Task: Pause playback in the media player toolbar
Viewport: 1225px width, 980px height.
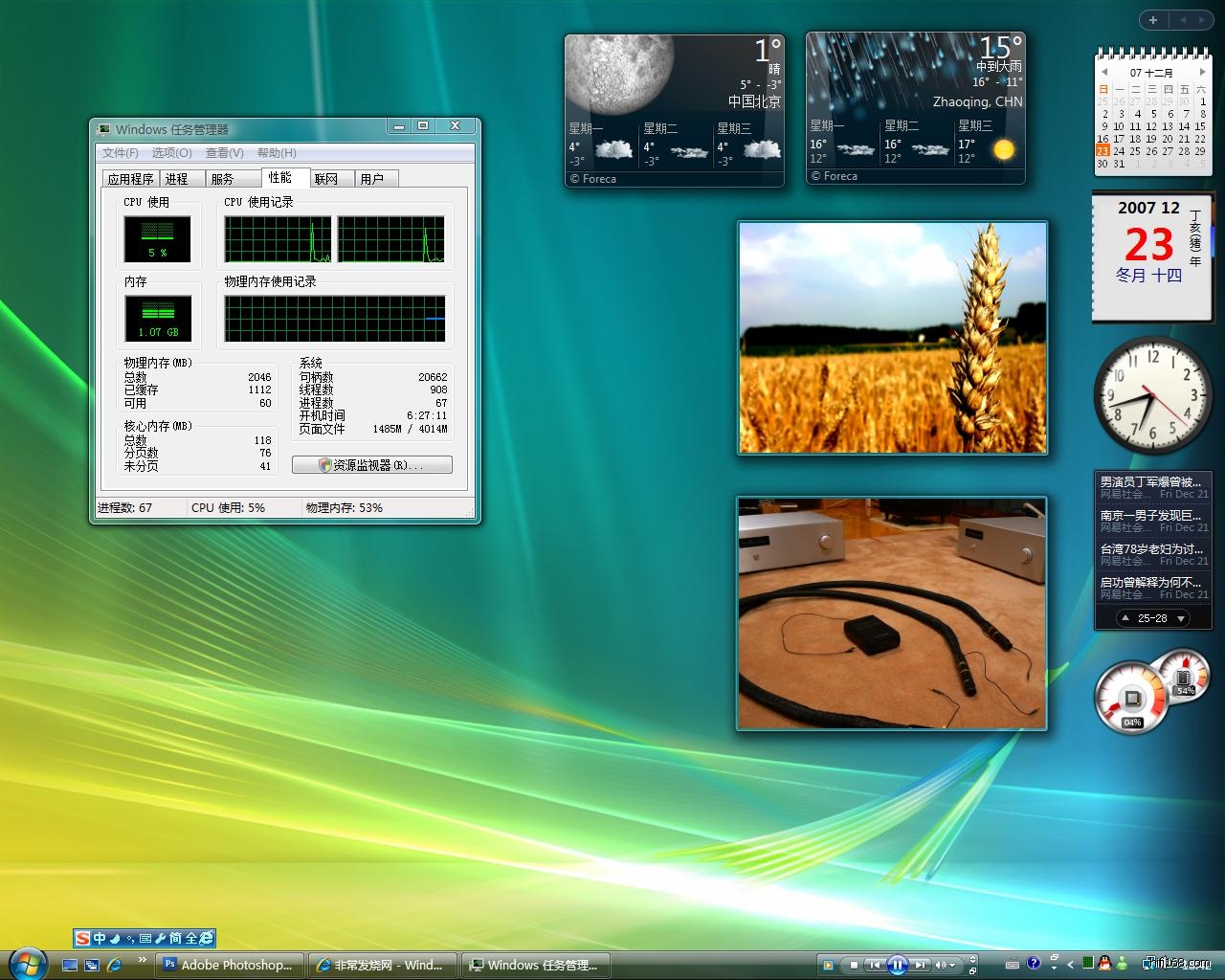Action: point(897,965)
